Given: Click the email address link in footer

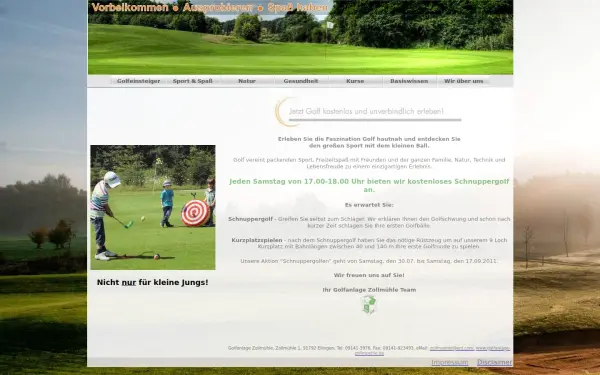Looking at the screenshot, I should pyautogui.click(x=452, y=348).
